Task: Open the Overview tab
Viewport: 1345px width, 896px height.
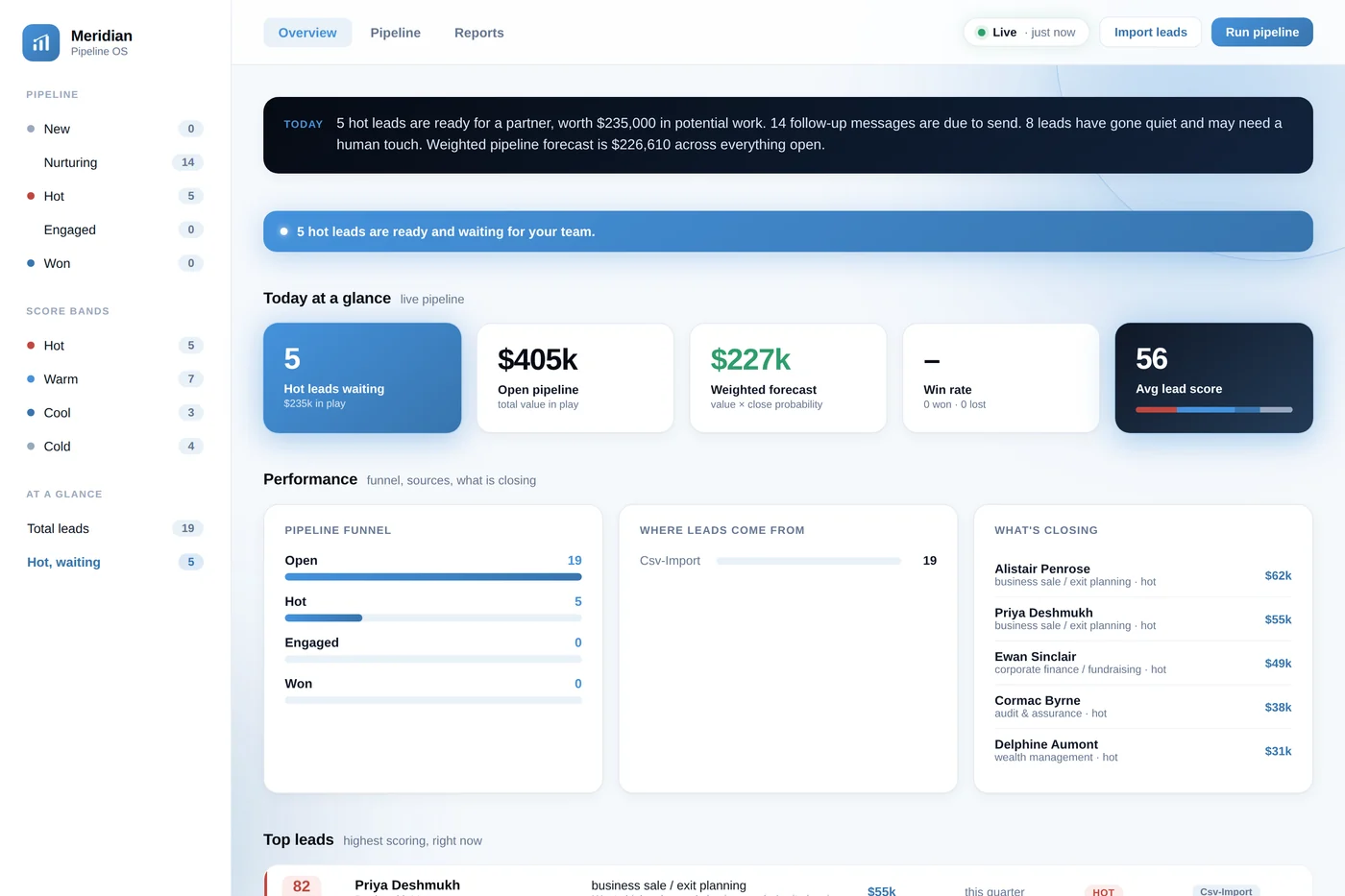Action: pyautogui.click(x=307, y=33)
